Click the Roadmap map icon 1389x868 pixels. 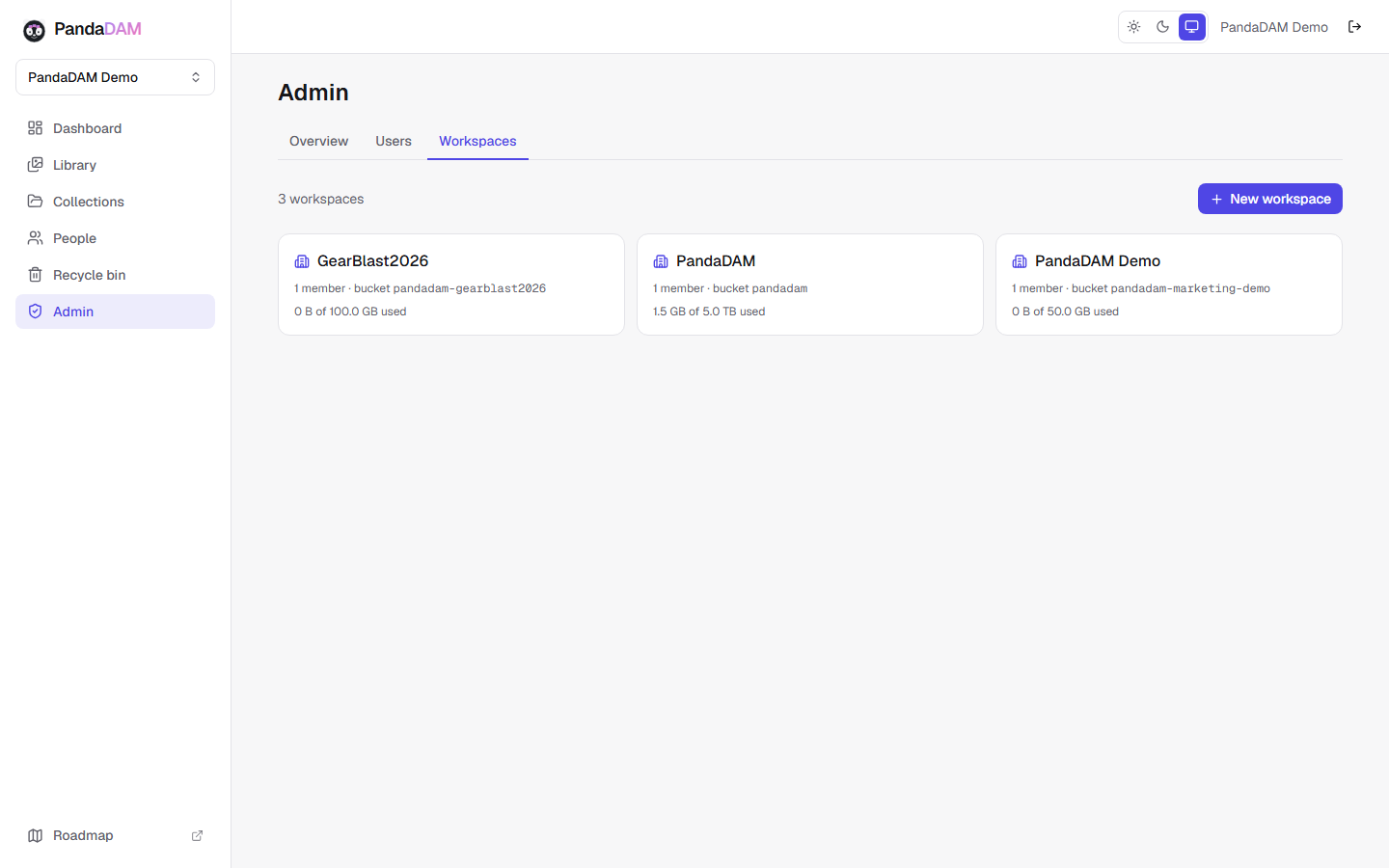(35, 835)
